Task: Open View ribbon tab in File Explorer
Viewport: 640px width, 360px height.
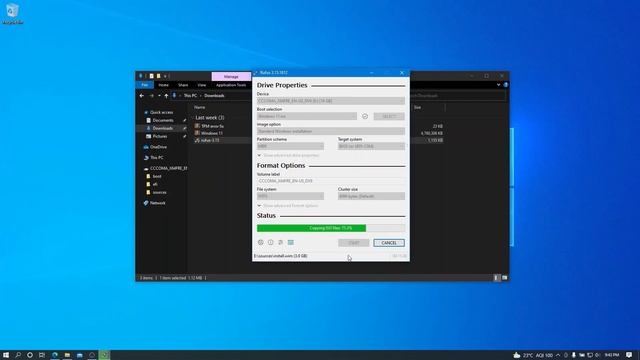Action: [x=202, y=85]
